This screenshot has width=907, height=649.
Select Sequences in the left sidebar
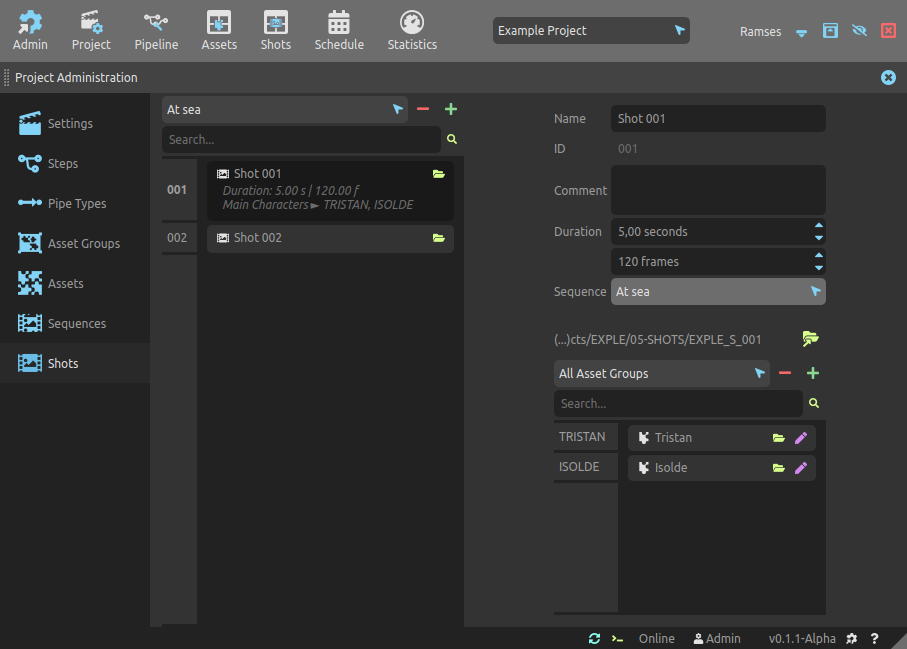tap(76, 323)
